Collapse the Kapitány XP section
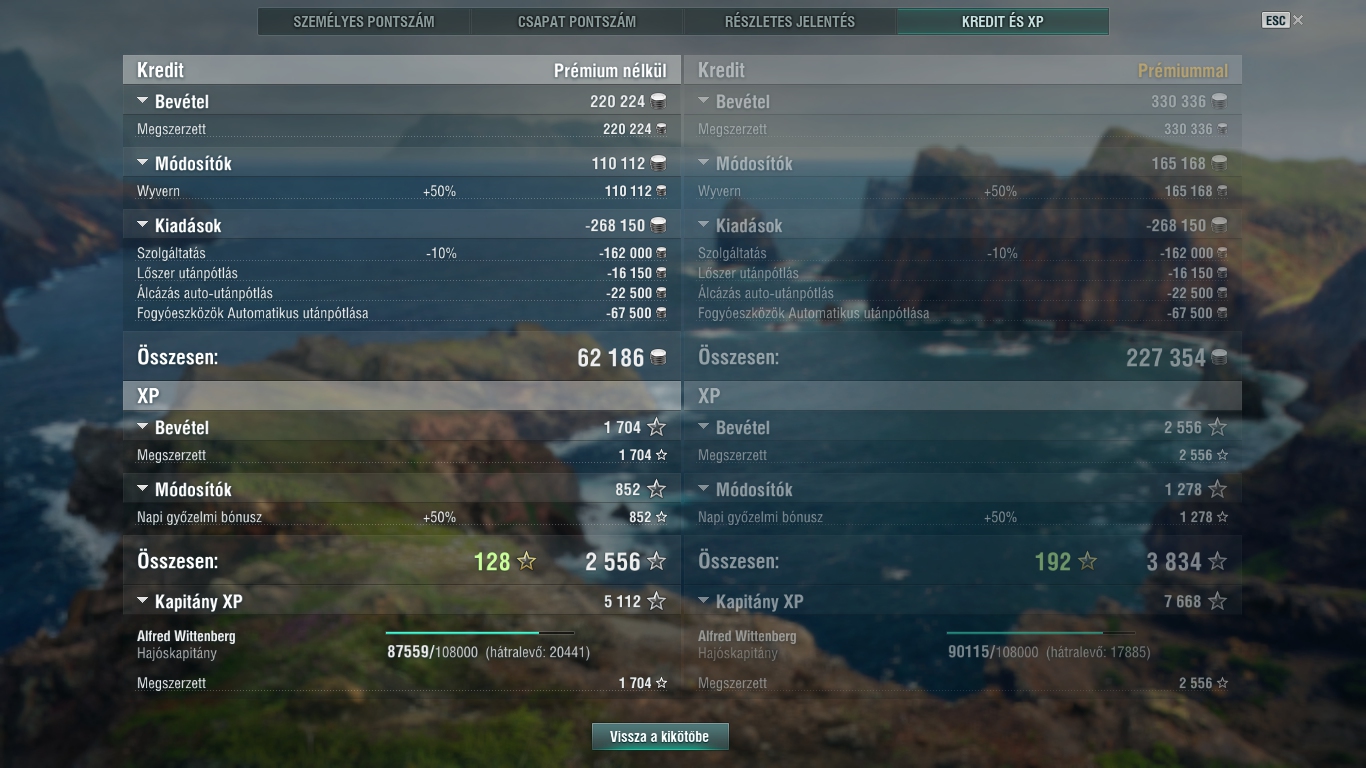Viewport: 1366px width, 768px height. (143, 601)
